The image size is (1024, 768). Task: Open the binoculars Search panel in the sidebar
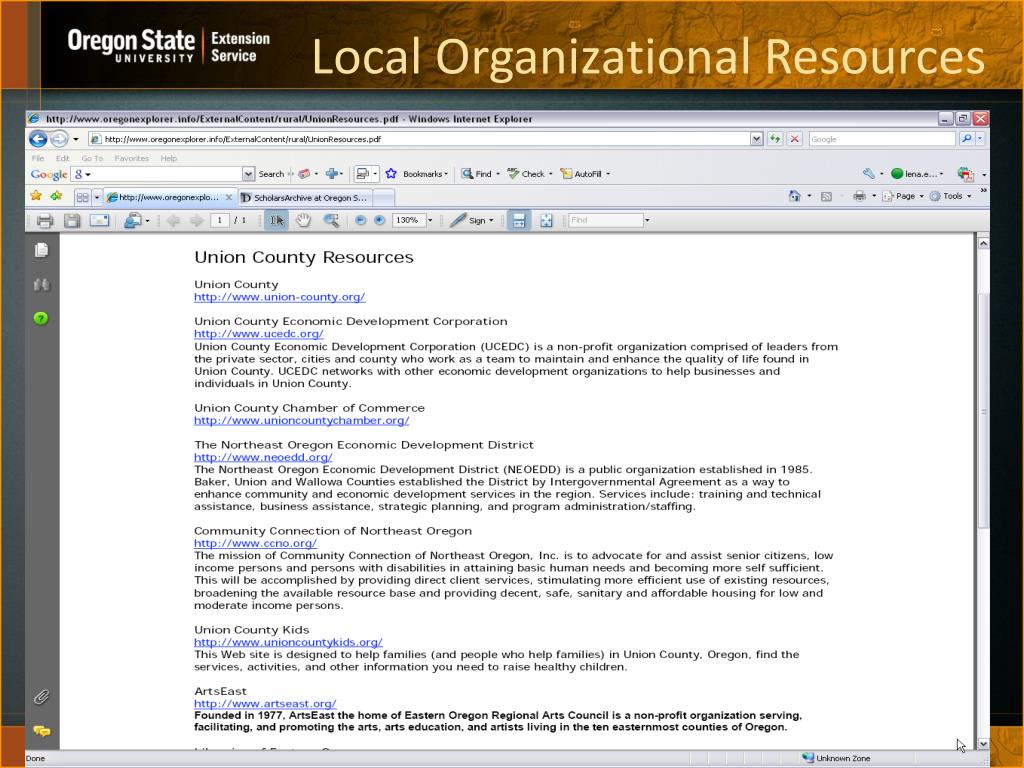41,284
